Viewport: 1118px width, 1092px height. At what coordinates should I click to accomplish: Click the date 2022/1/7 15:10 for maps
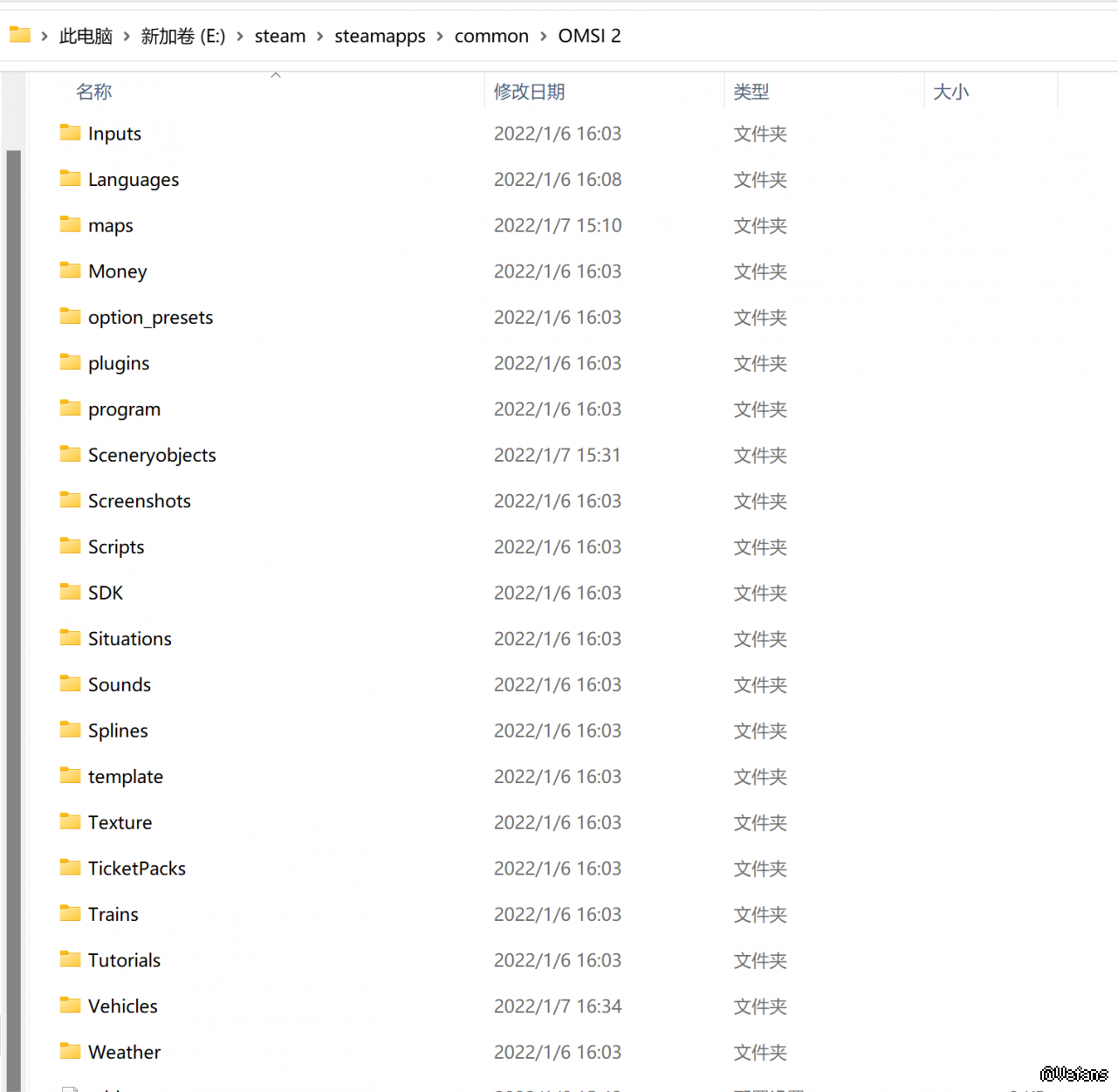558,225
